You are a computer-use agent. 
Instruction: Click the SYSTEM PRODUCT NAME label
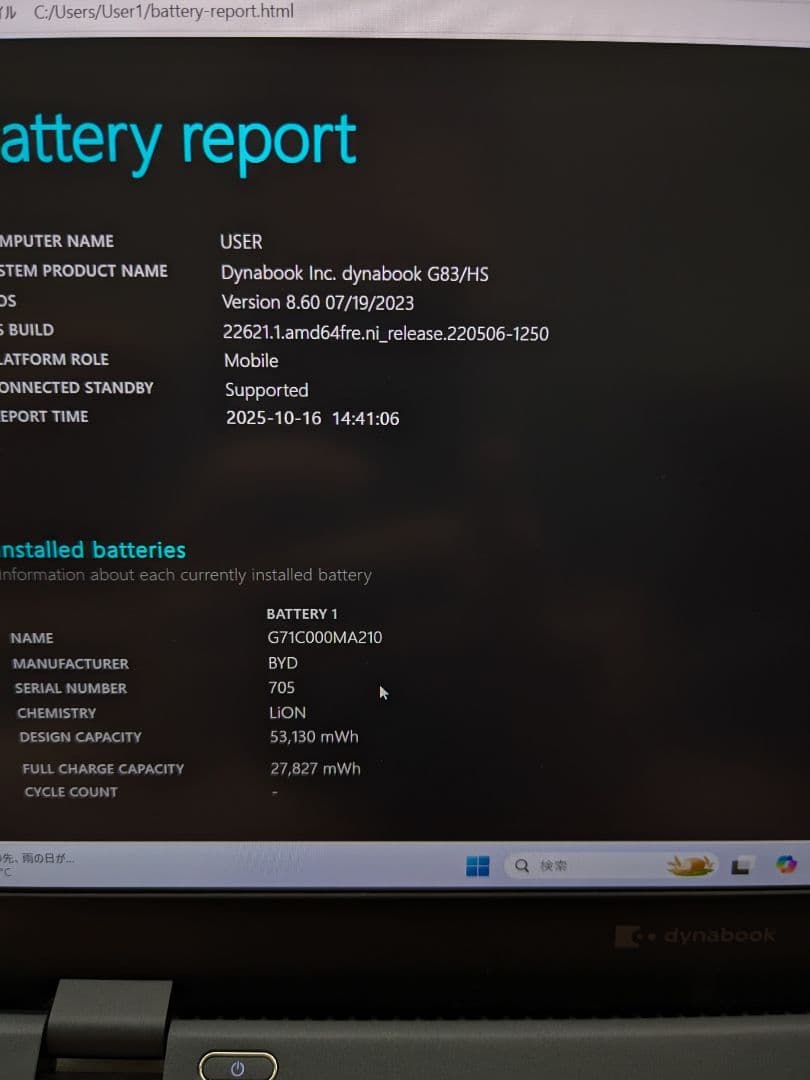[x=84, y=270]
